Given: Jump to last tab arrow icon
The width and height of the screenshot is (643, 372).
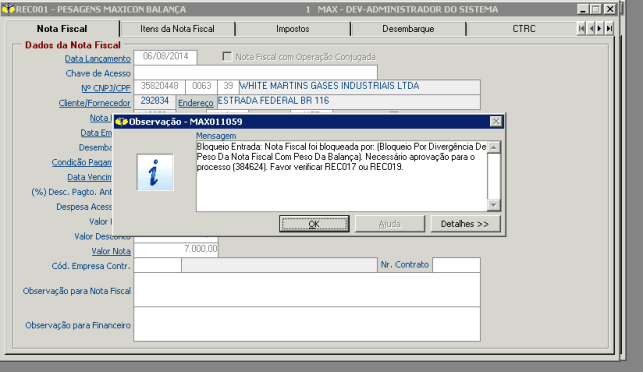Looking at the screenshot, I should coord(609,29).
